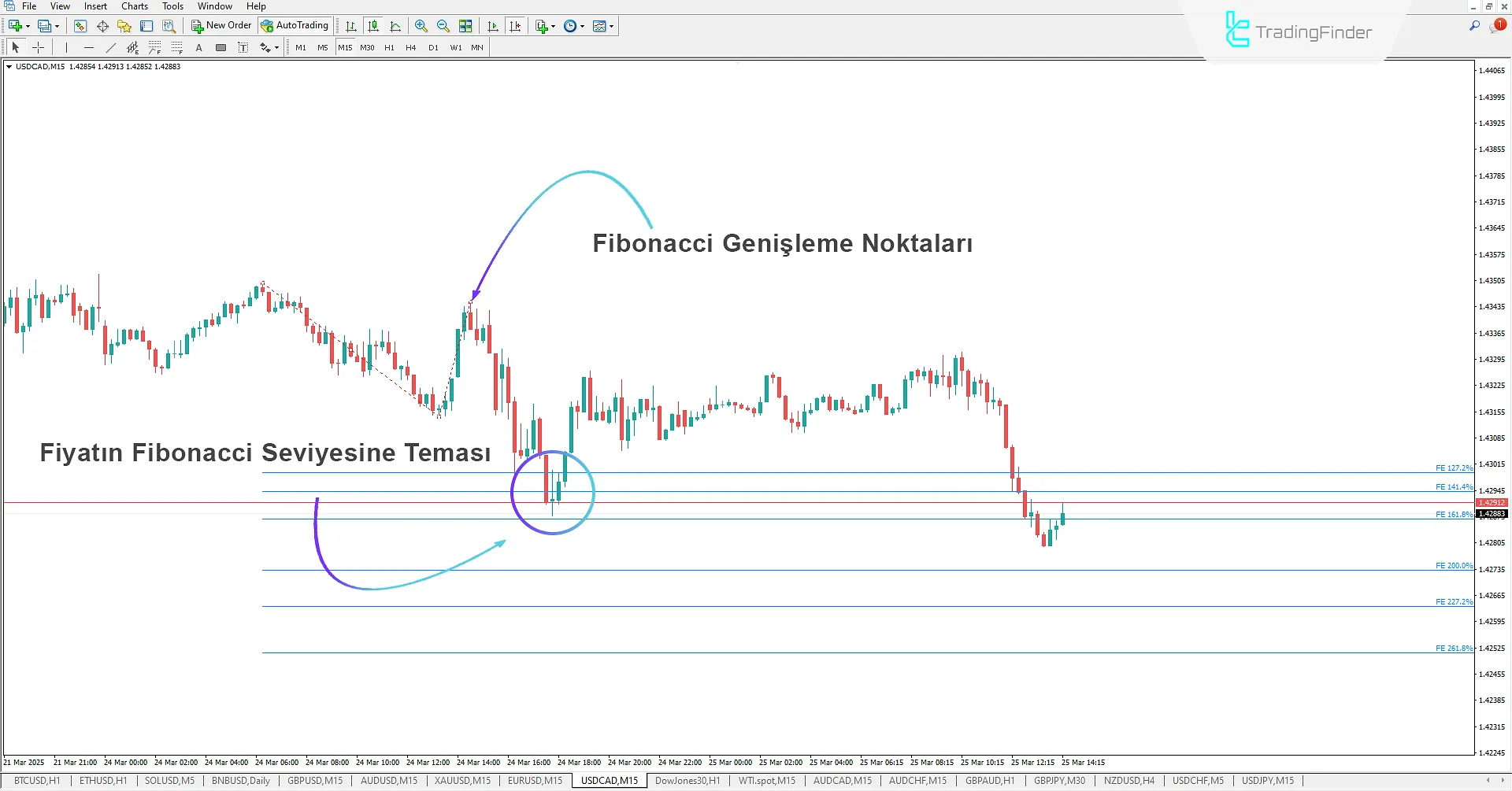Screen dimensions: 1512x791
Task: Select the Vertical Line drawing tool
Action: tap(67, 47)
